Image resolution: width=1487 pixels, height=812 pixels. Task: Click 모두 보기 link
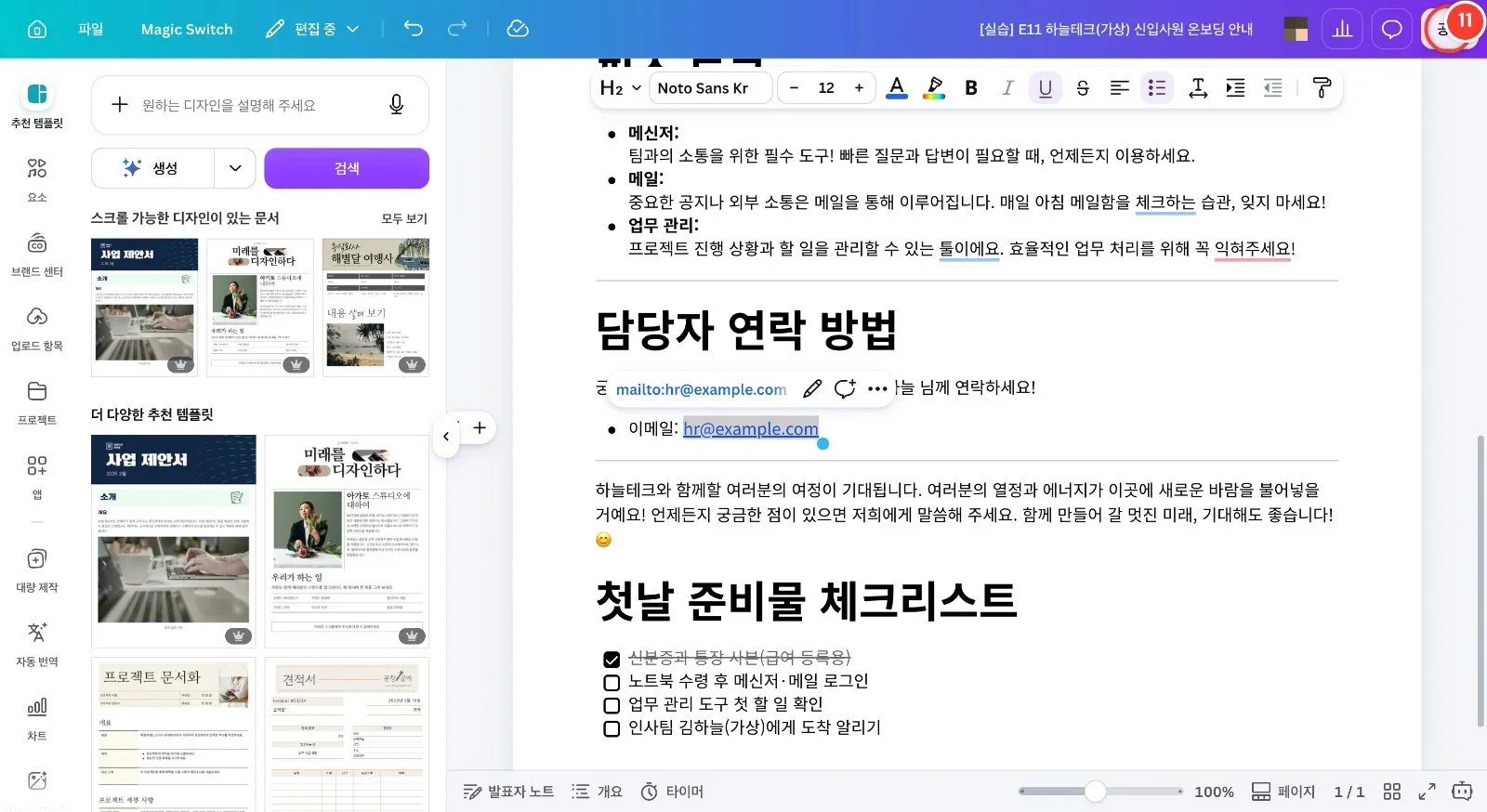[x=404, y=218]
